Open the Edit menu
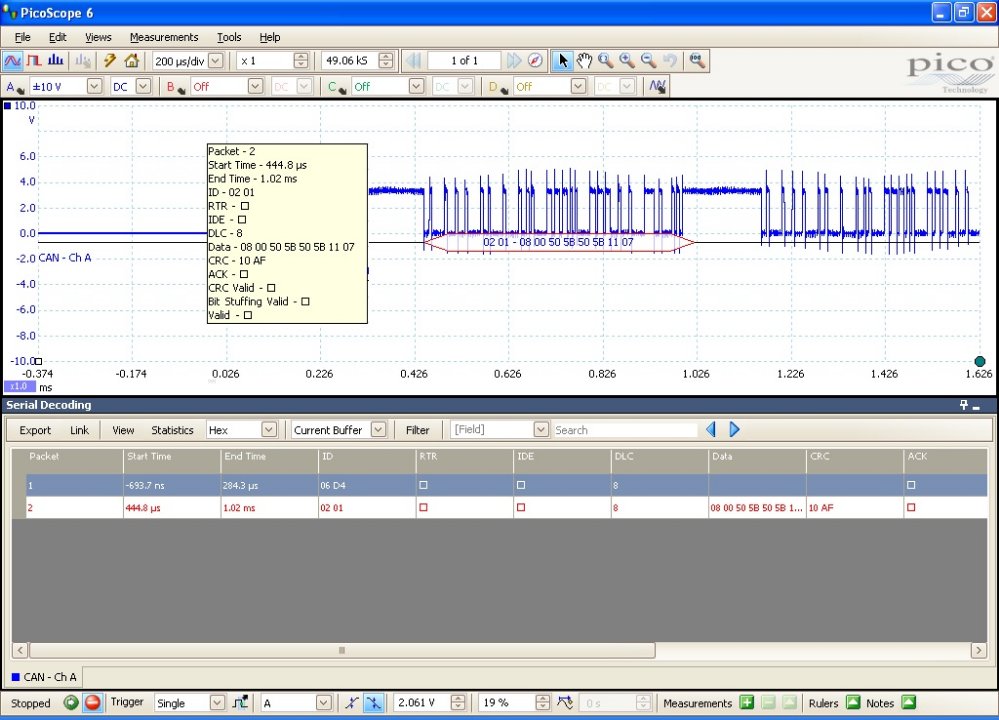 tap(57, 37)
